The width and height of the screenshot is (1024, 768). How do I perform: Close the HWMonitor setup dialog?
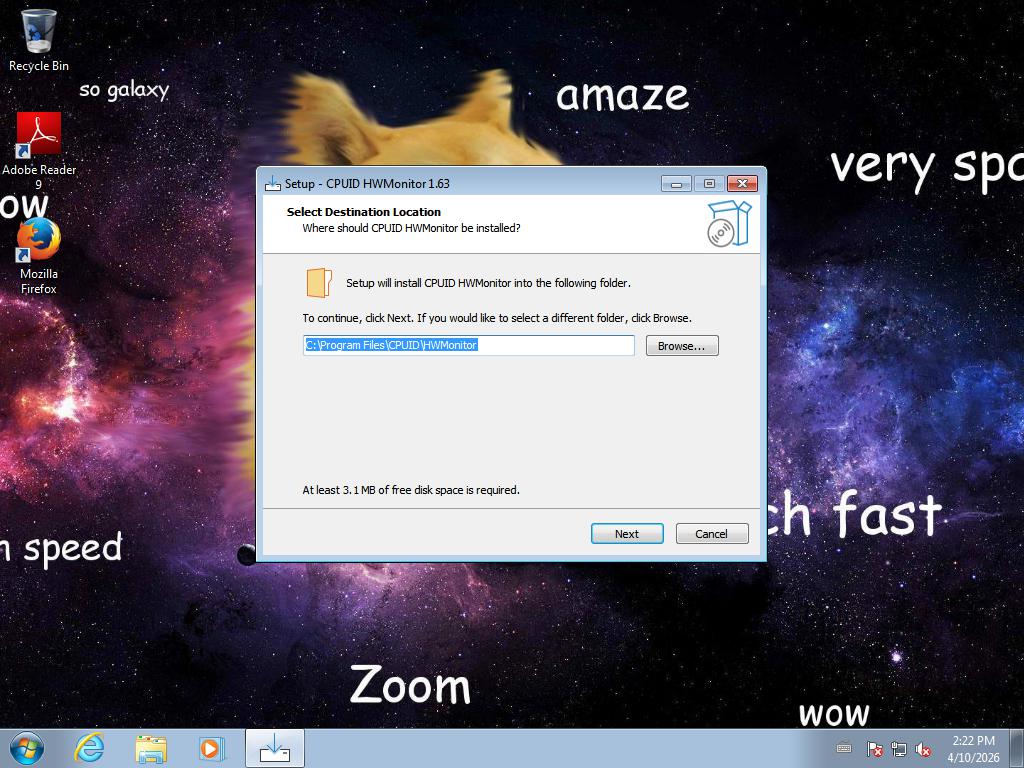741,183
